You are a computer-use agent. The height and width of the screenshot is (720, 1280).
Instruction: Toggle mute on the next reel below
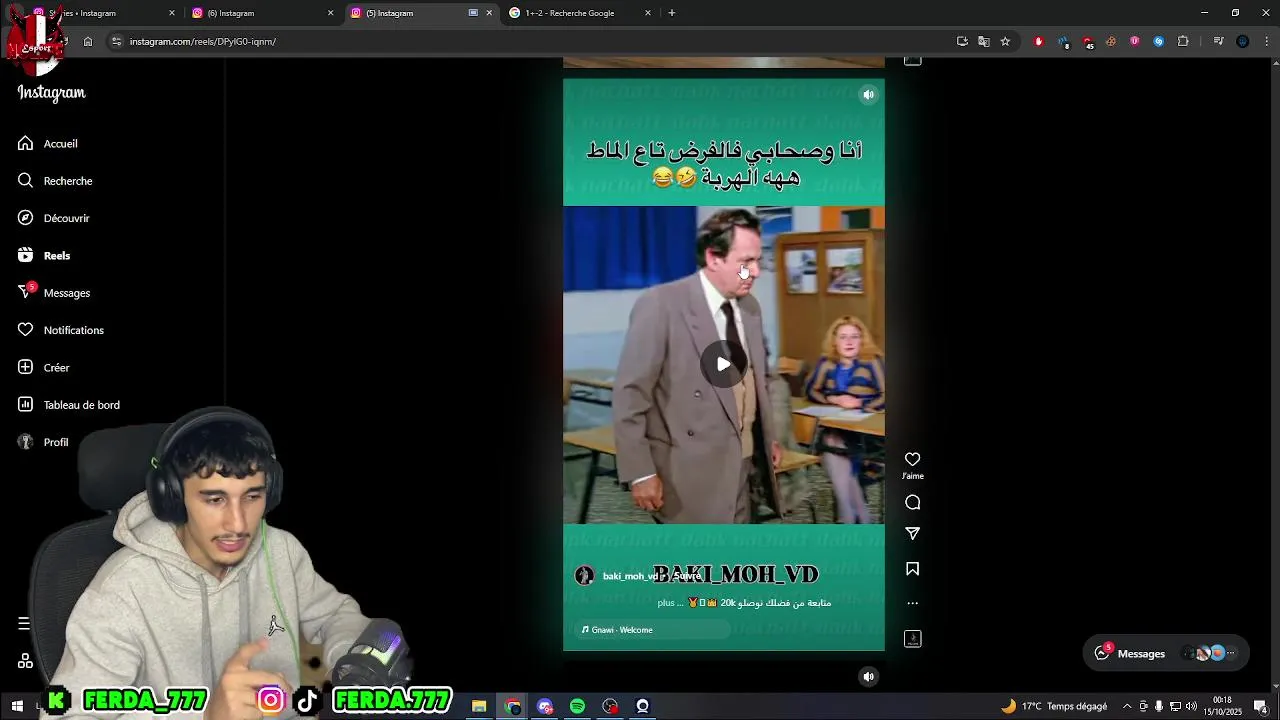[868, 677]
